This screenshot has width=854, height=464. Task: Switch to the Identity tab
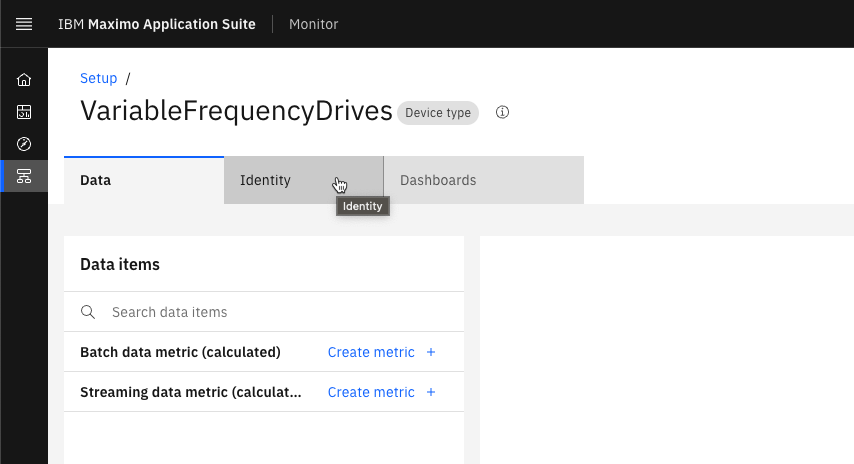click(x=303, y=180)
